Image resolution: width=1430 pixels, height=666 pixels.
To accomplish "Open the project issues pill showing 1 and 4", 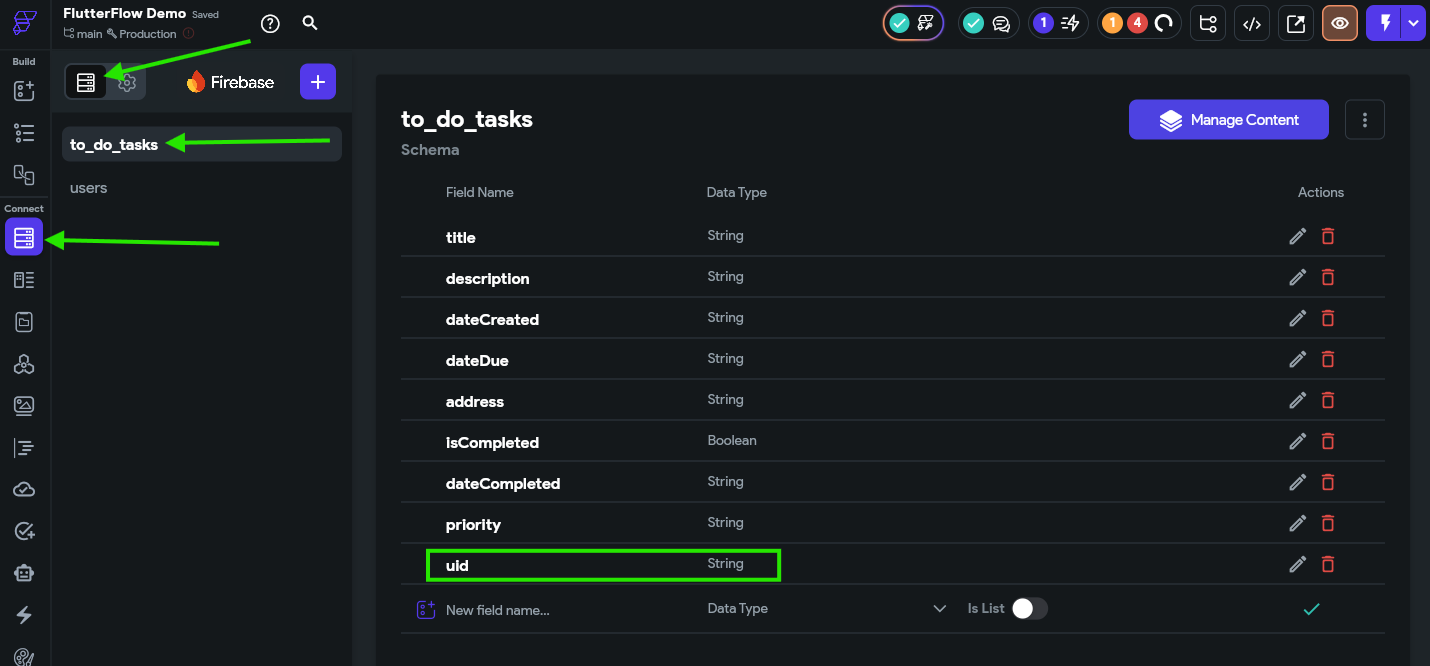I will click(1139, 24).
